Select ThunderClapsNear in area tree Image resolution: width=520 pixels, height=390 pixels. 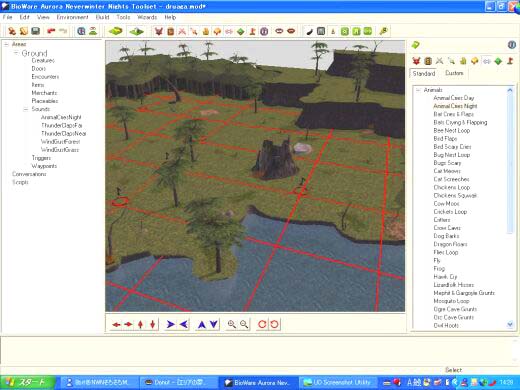(x=63, y=133)
